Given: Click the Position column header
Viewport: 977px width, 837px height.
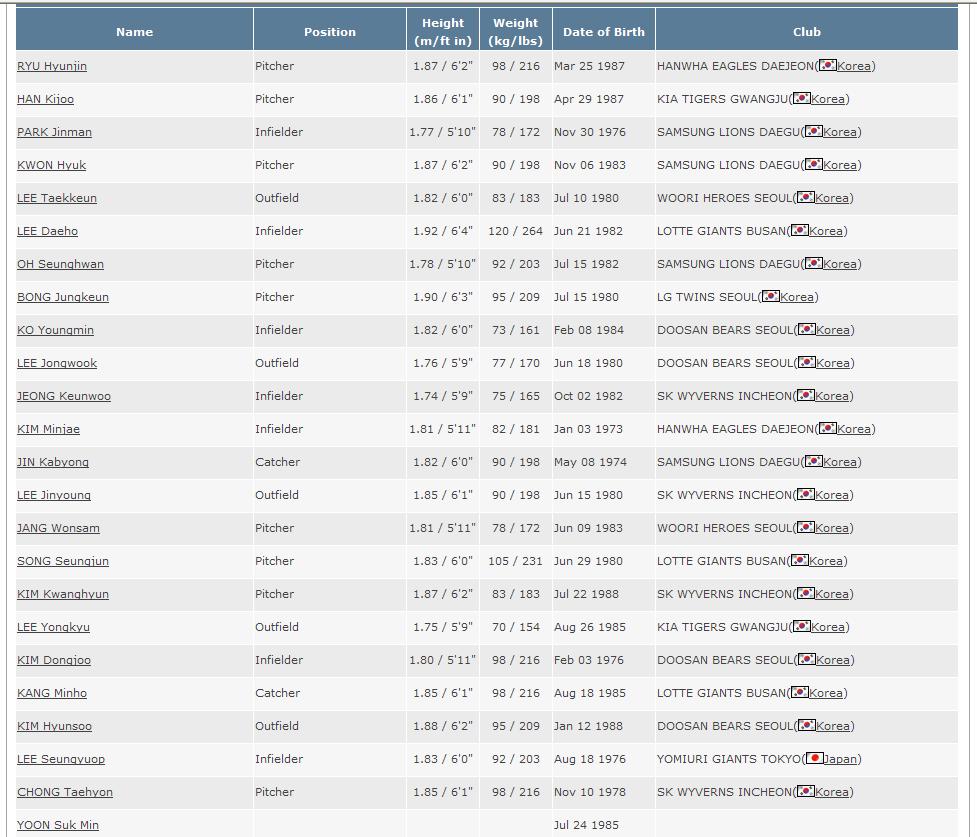Looking at the screenshot, I should 330,31.
